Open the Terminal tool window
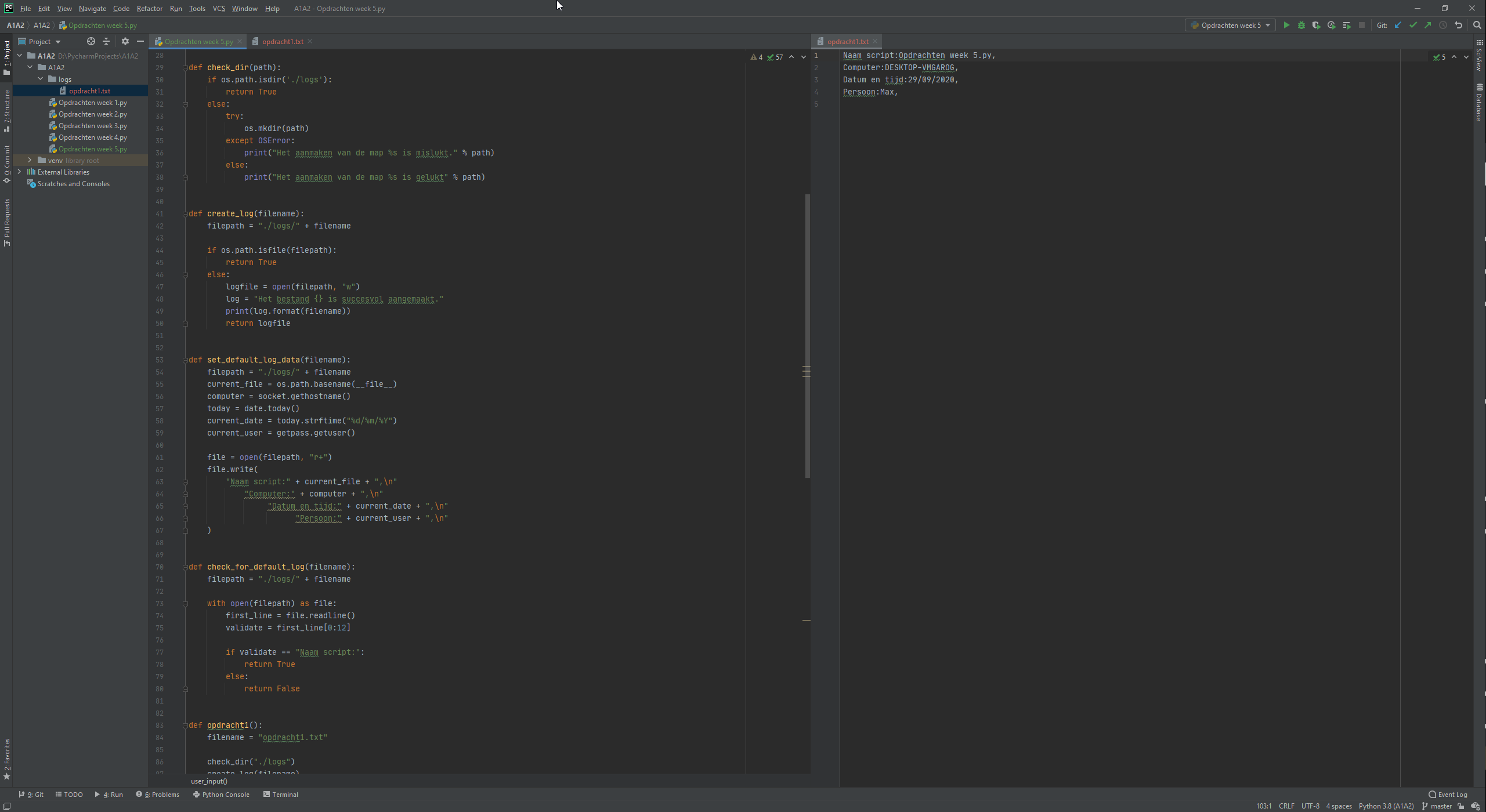This screenshot has height=812, width=1486. [x=281, y=795]
